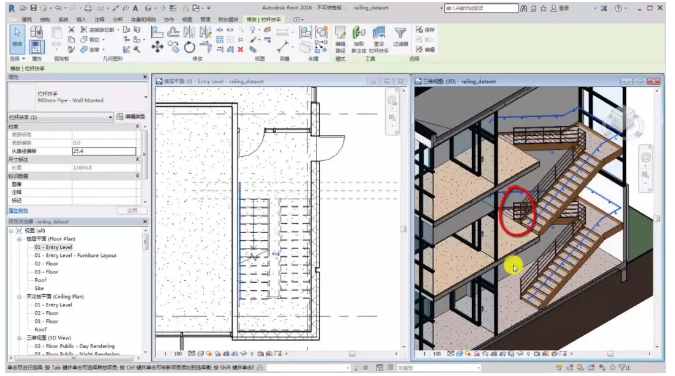Viewport: 675px width, 376px height.
Task: Select the Rotate tool (circular arrow icon)
Action: [189, 47]
